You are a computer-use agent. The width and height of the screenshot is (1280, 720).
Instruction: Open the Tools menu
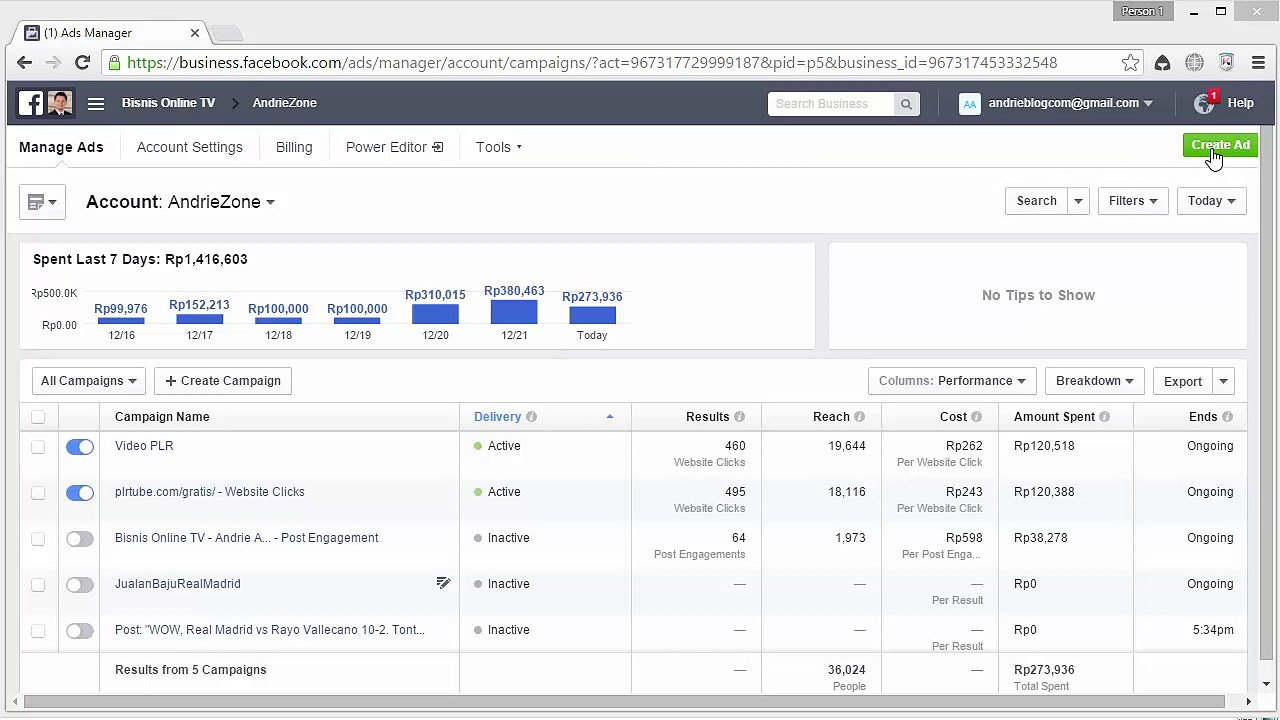click(x=499, y=147)
